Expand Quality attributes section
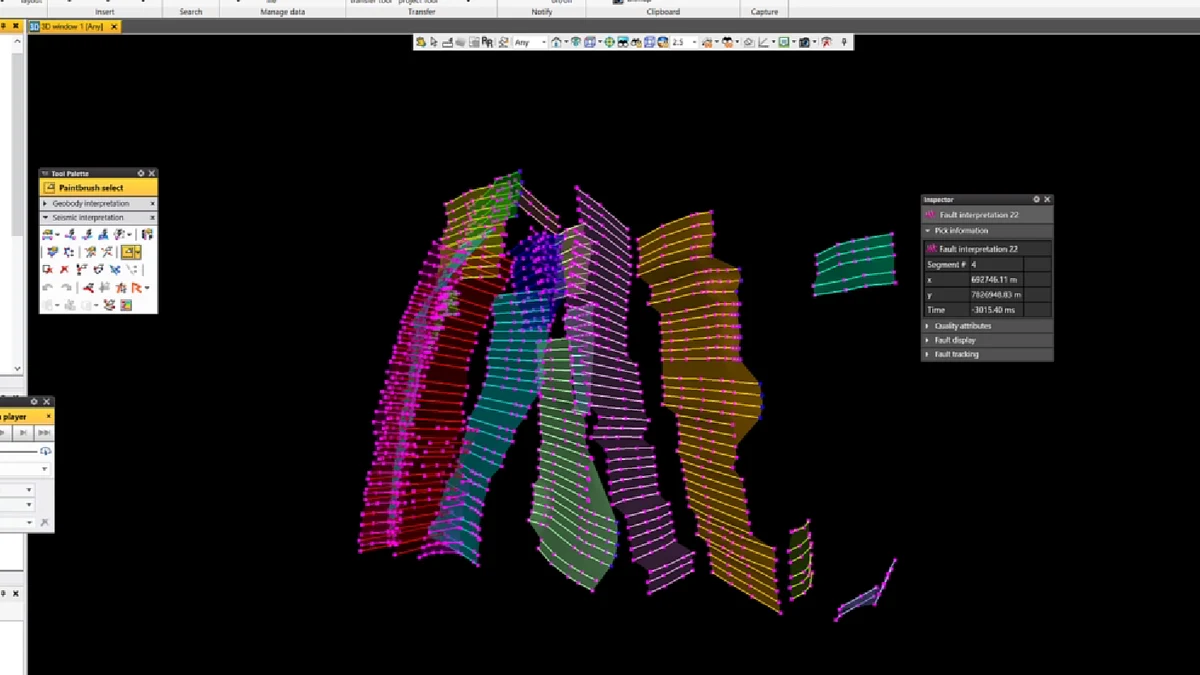The height and width of the screenshot is (675, 1200). pos(927,326)
